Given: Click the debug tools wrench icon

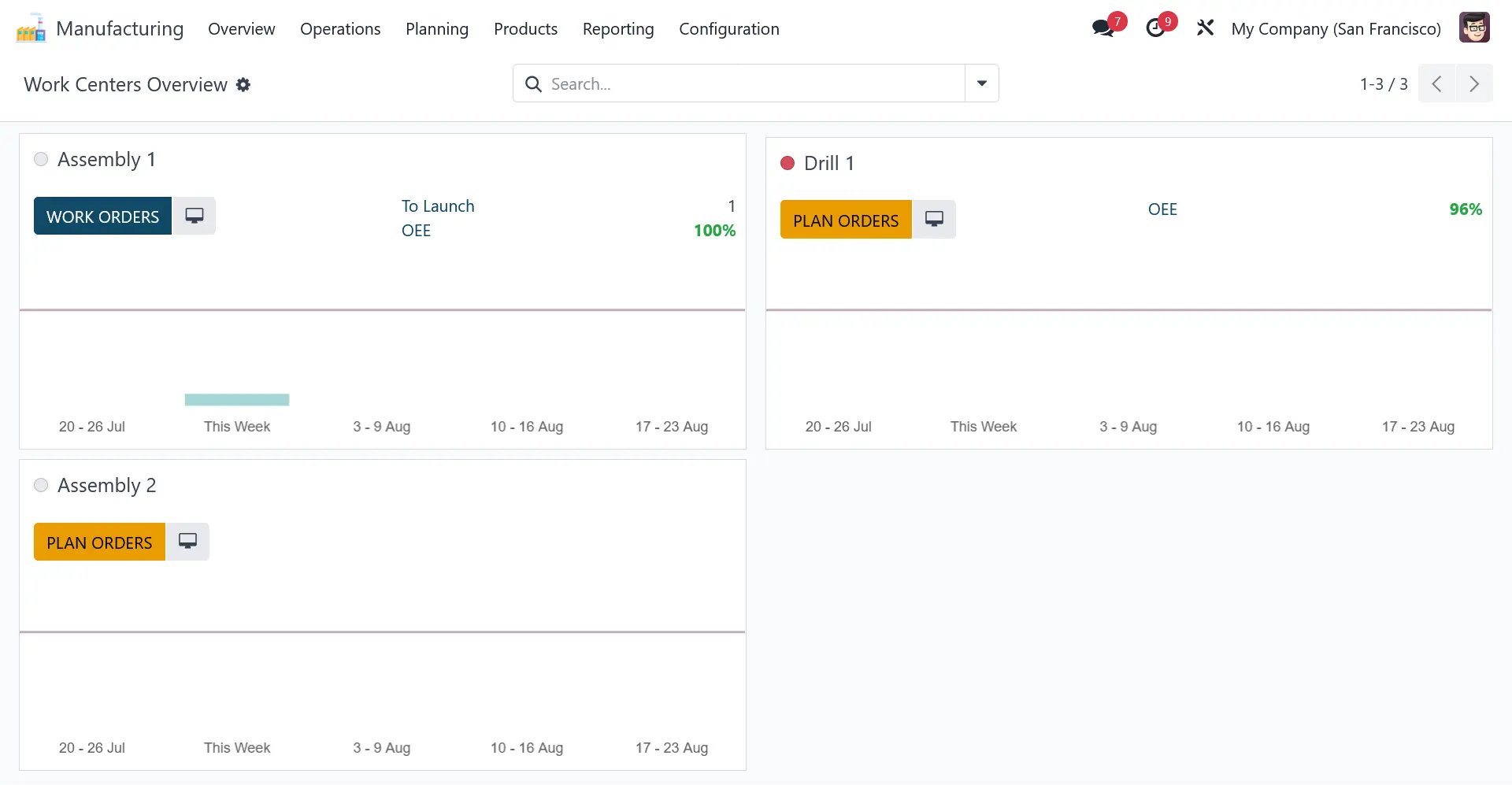Looking at the screenshot, I should click(x=1205, y=29).
